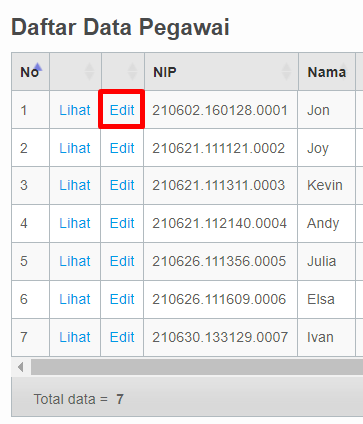
Task: Click the horizontal scrollbar track
Action: click(x=197, y=367)
